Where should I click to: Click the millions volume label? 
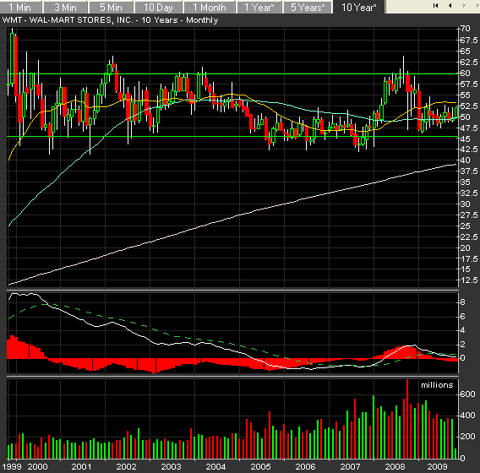[x=437, y=385]
